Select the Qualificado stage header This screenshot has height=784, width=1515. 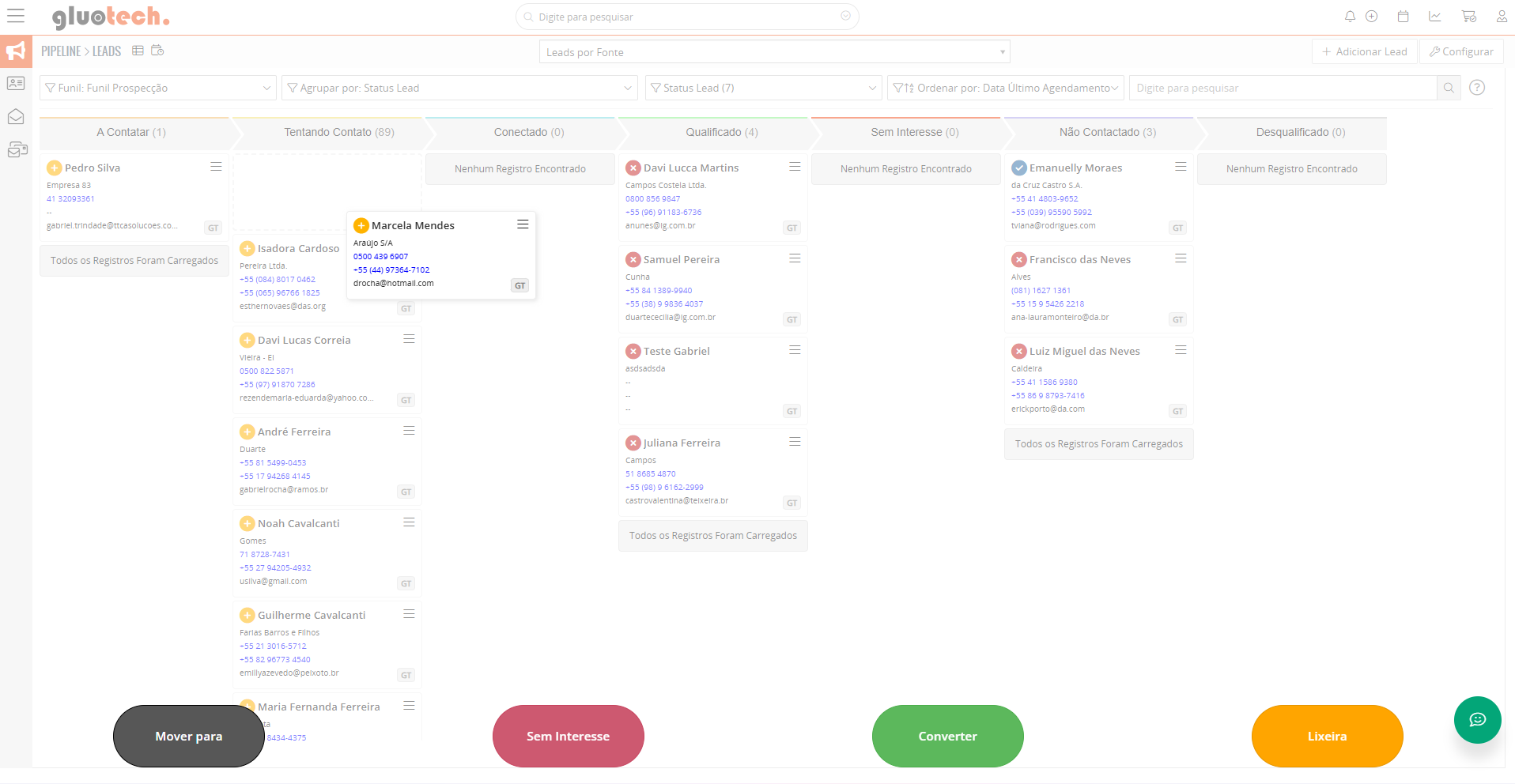[x=721, y=133]
